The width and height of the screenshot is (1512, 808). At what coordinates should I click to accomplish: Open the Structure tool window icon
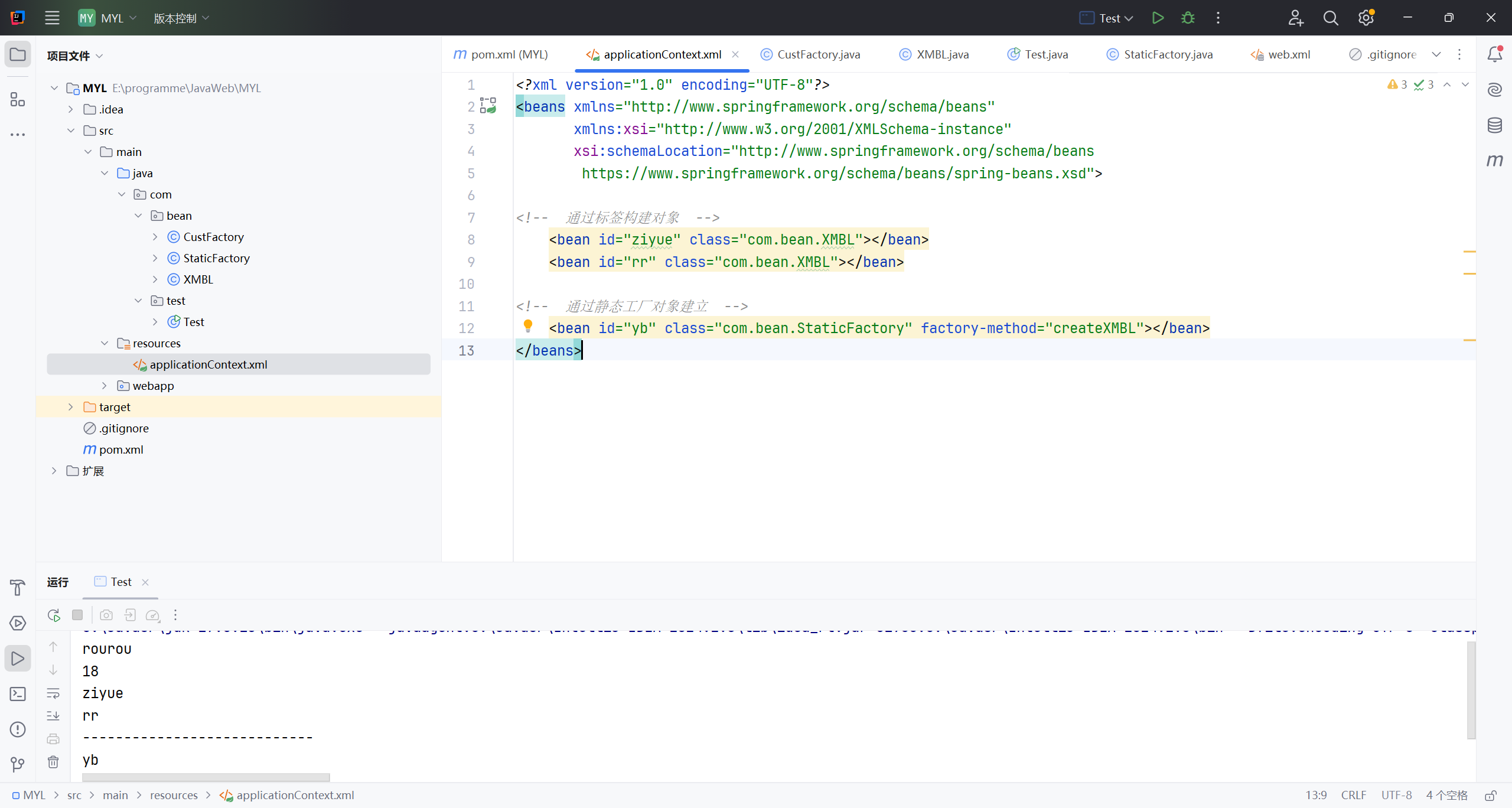tap(18, 99)
